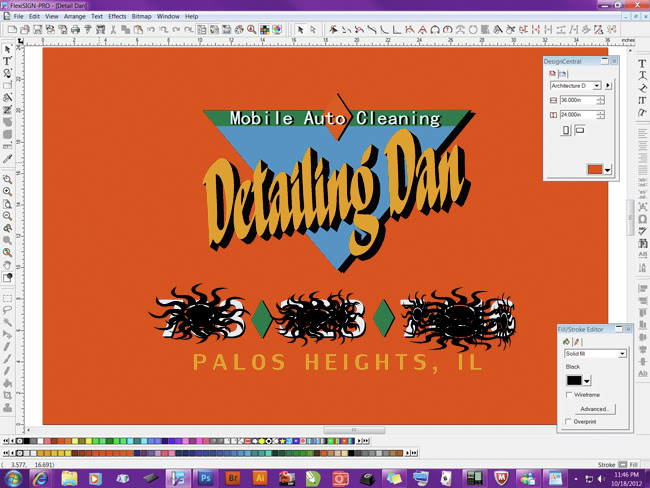The image size is (650, 488).
Task: Collapse the DesignCentral panel with its rollup button
Action: click(604, 61)
